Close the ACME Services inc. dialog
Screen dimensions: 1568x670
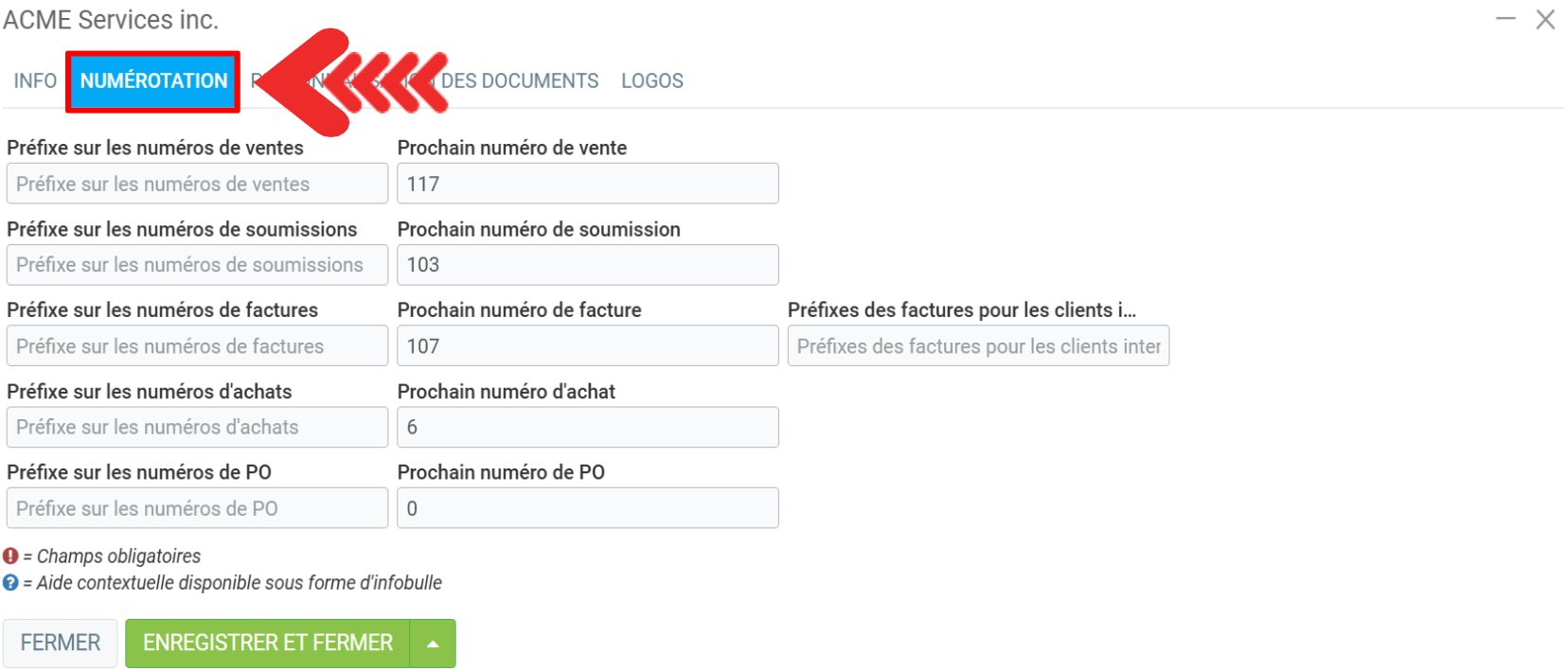coord(1545,19)
